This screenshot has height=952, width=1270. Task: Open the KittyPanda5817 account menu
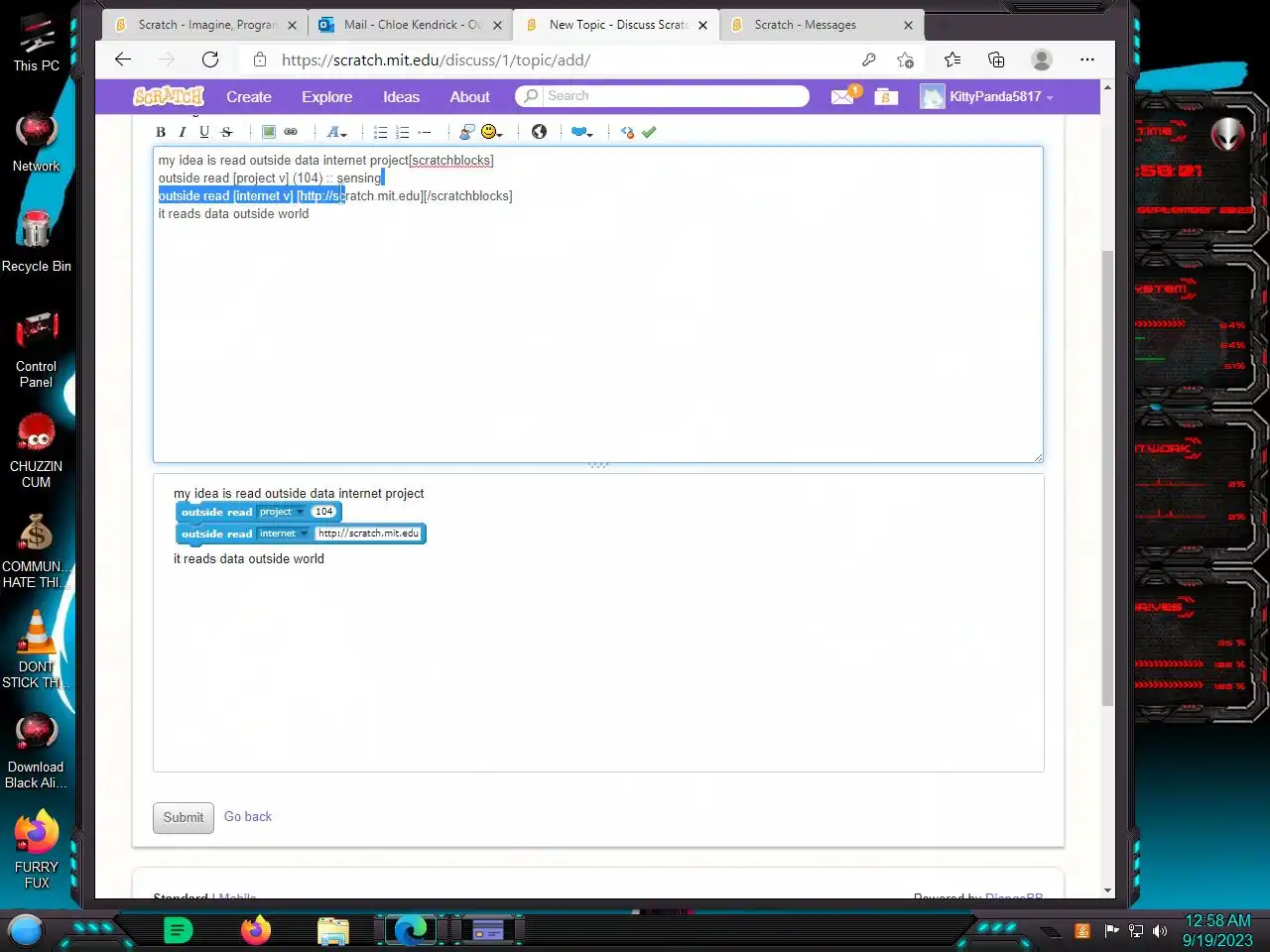(x=987, y=96)
